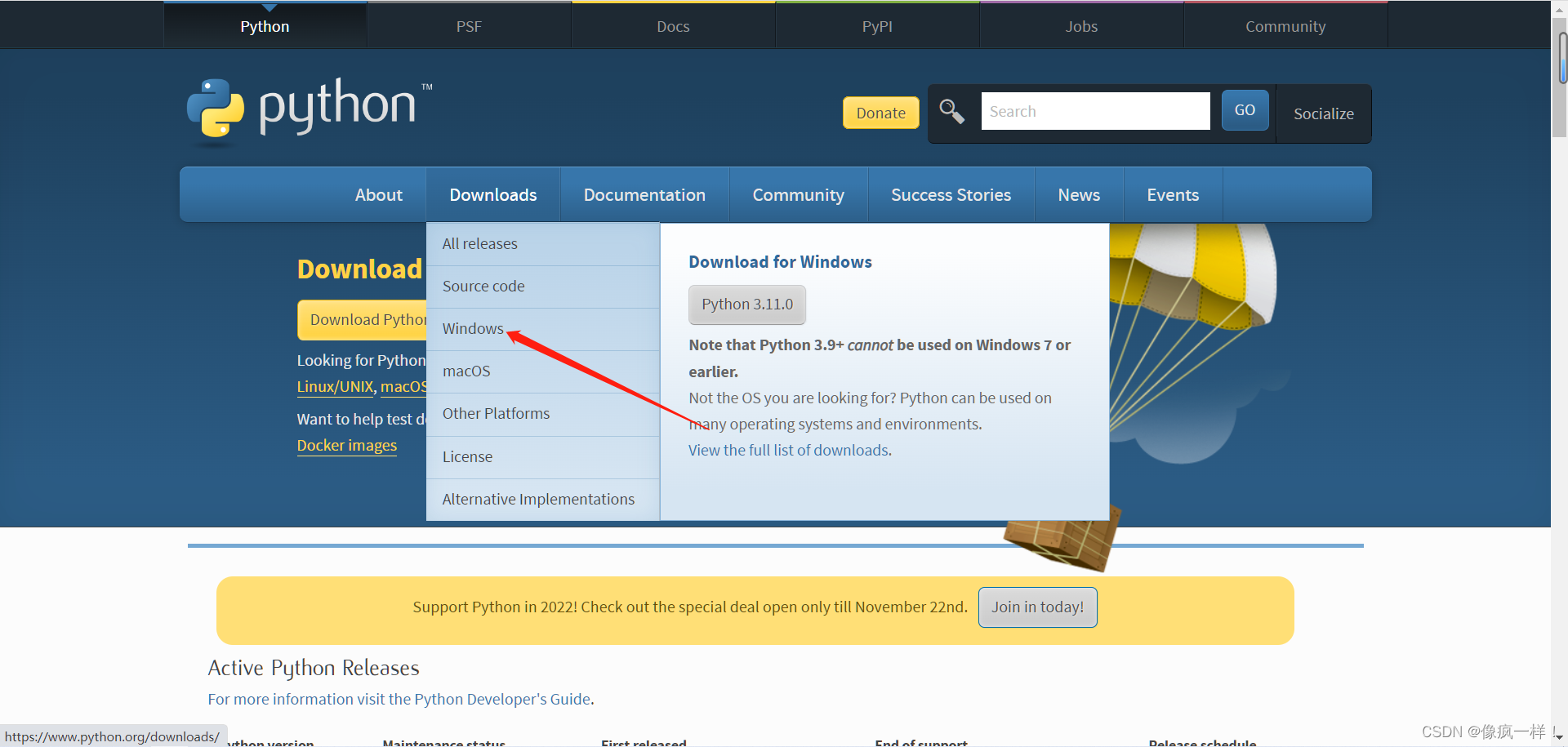The width and height of the screenshot is (1568, 747).
Task: Open About in main navigation
Action: tap(378, 195)
